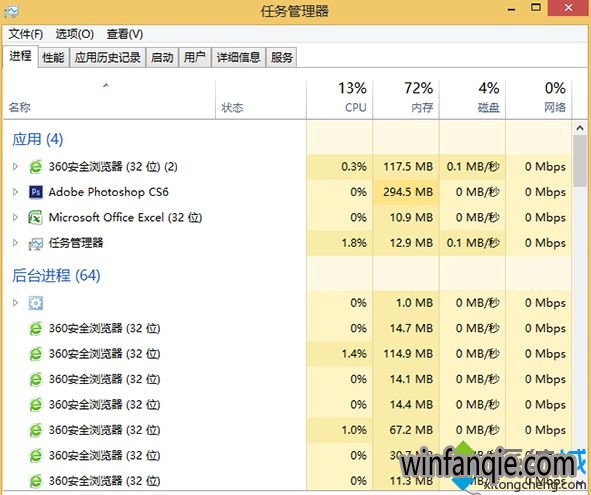Viewport: 591px width, 495px height.
Task: Click the 360 browser icon in 14.1 MB row
Action: [x=36, y=379]
